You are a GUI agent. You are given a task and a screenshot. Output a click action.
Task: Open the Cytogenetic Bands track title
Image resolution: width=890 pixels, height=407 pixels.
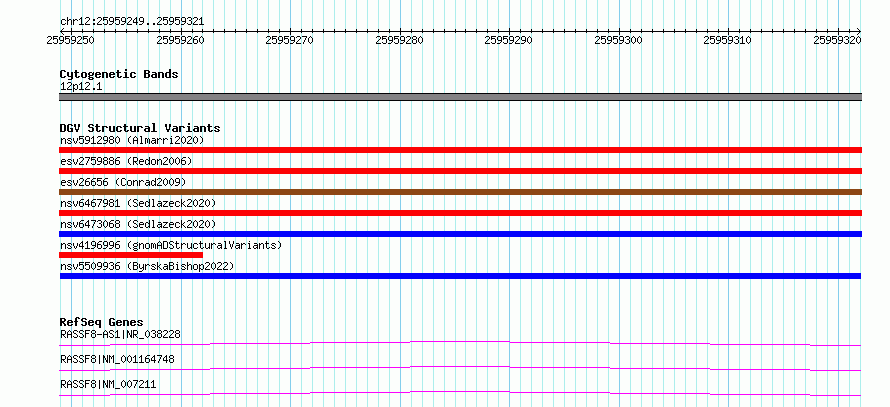pos(119,74)
